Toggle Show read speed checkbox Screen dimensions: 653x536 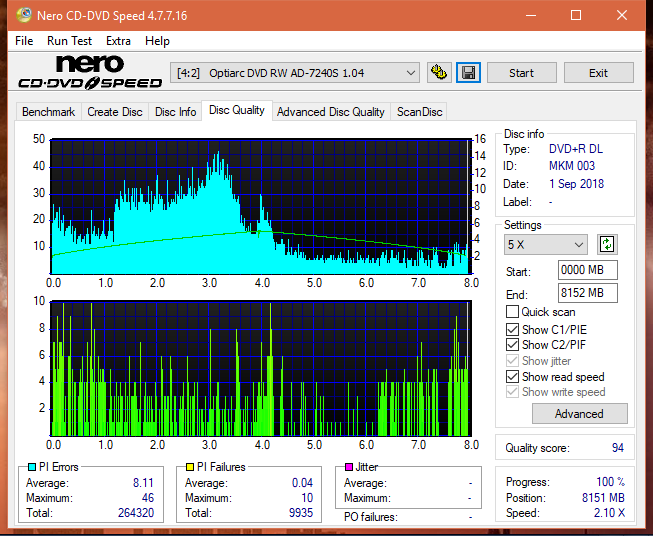(512, 376)
